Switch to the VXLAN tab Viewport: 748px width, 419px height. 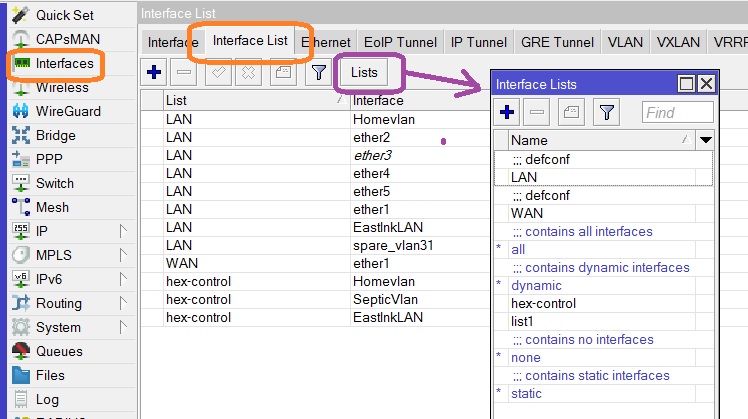678,42
